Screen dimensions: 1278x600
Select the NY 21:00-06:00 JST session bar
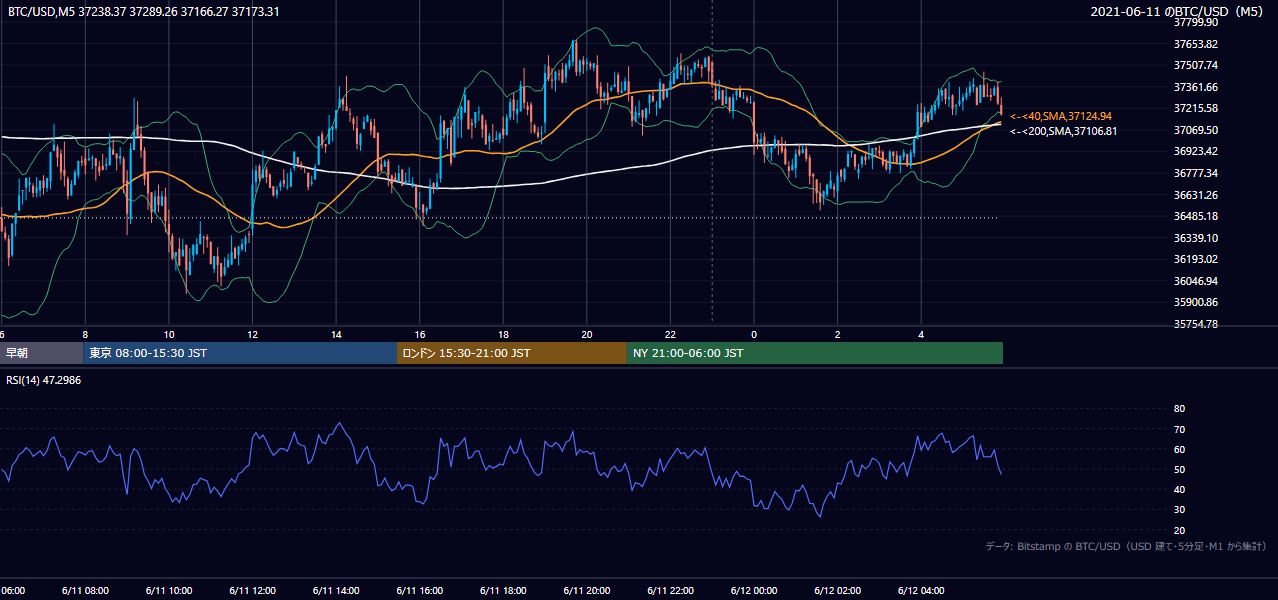tap(815, 353)
